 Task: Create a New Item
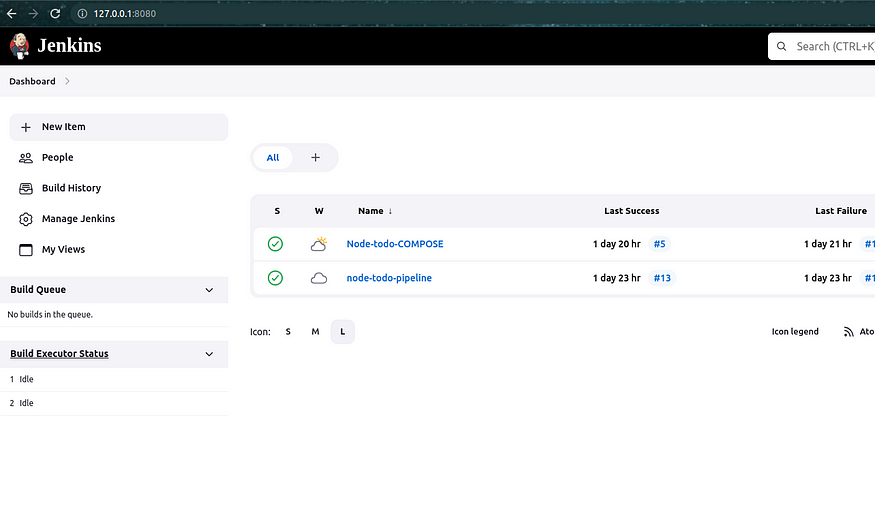tap(119, 127)
